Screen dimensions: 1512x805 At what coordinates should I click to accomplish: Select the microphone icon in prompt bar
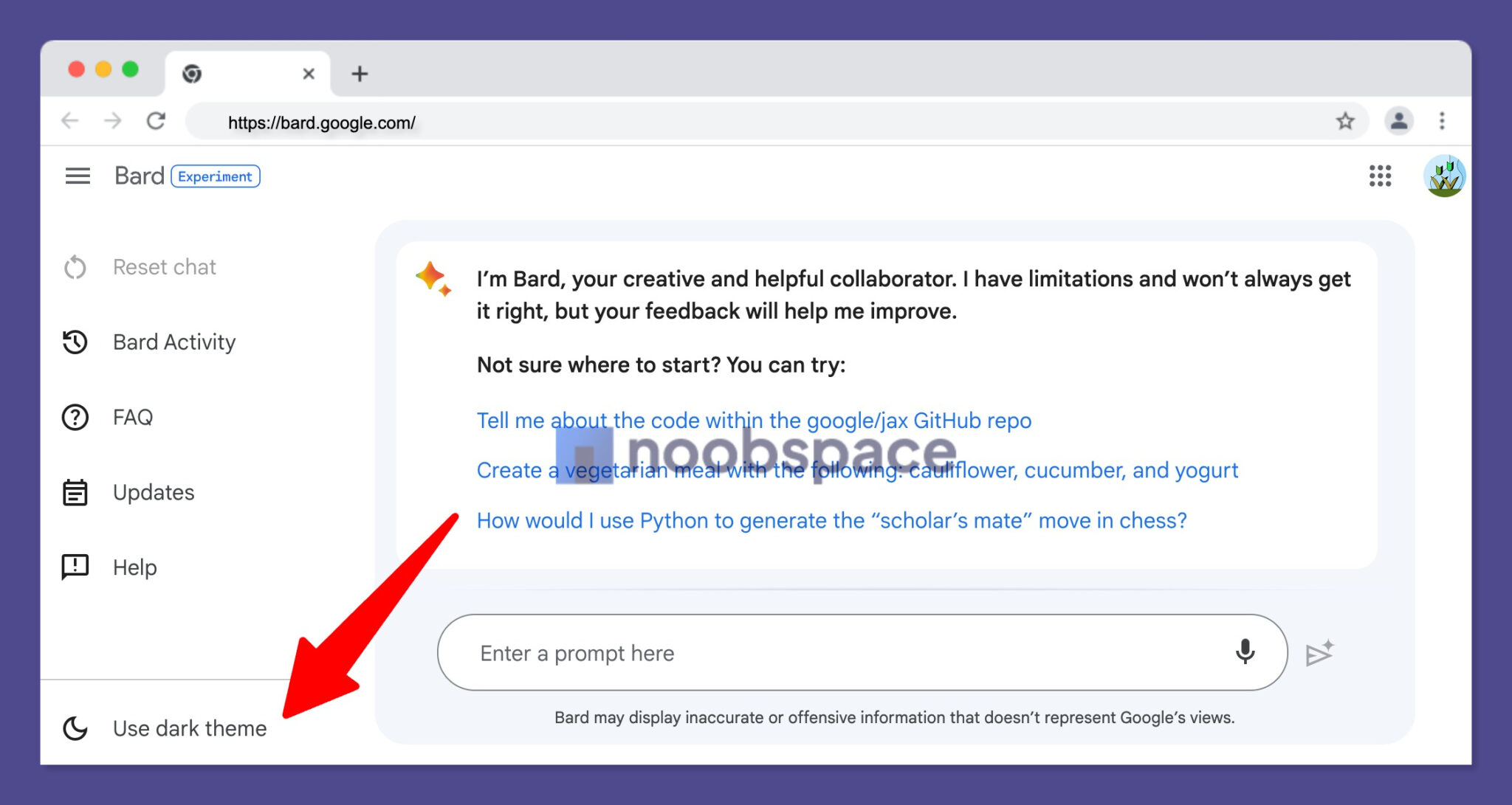1246,652
